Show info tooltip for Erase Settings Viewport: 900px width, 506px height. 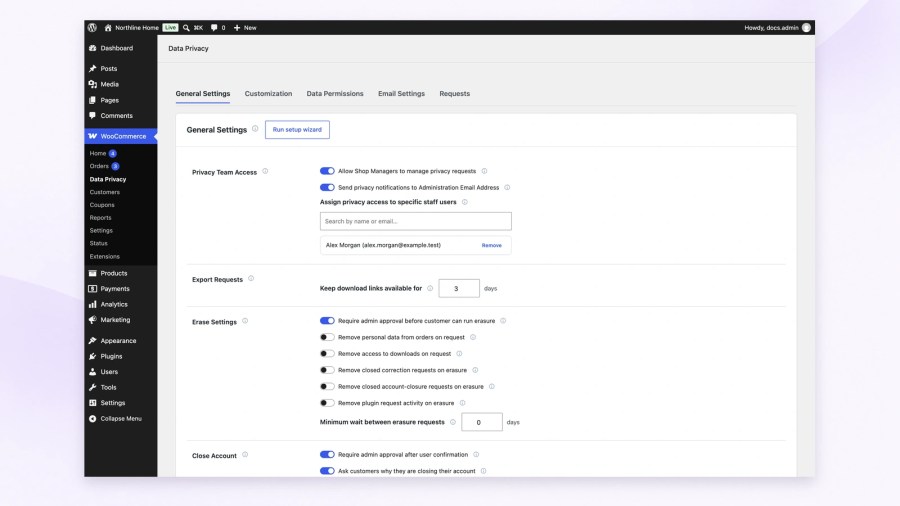(x=245, y=321)
